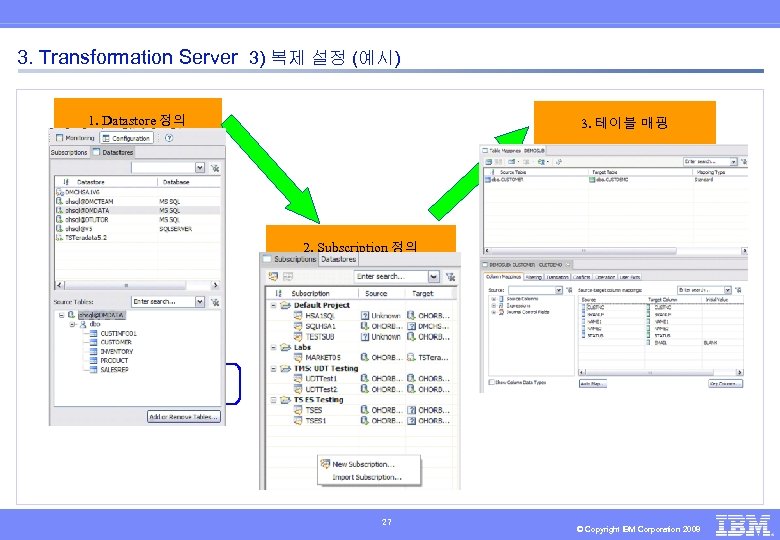Open the Column Mappings tab
Viewport: 780px width, 540px height.
503,277
